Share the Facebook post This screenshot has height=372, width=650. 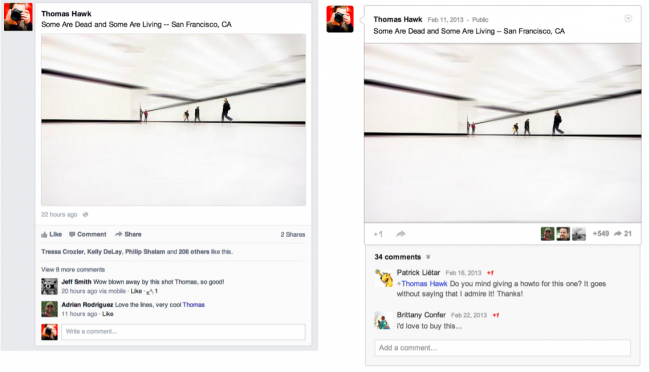click(x=128, y=234)
